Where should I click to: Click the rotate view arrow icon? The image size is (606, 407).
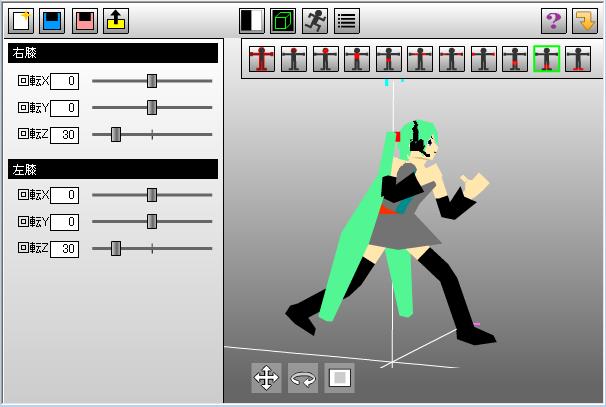click(x=303, y=378)
